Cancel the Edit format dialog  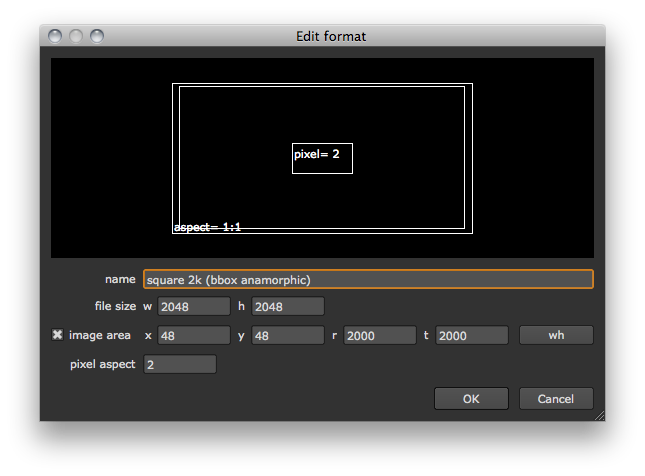pyautogui.click(x=556, y=399)
